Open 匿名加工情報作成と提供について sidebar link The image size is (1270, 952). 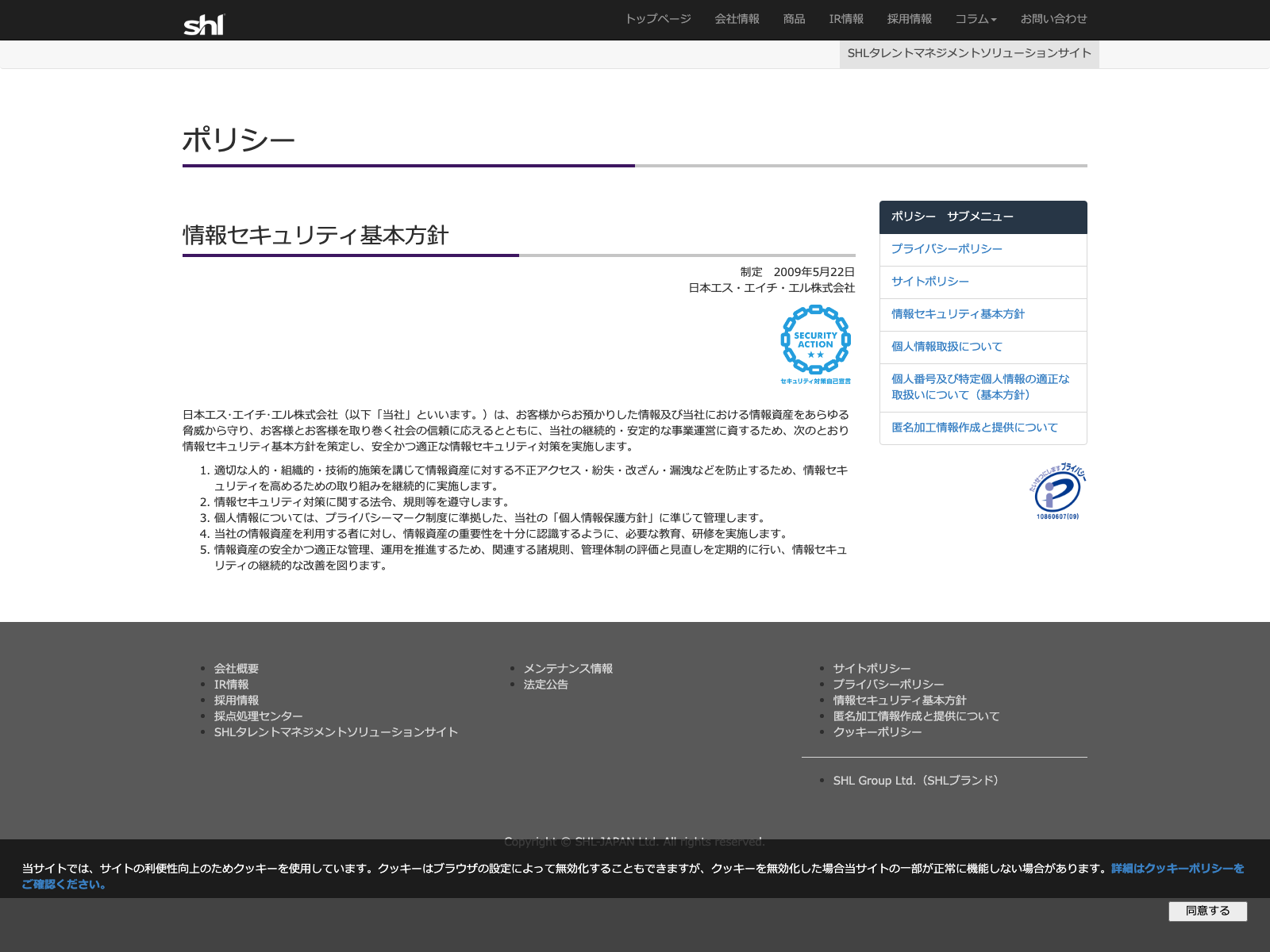(x=974, y=428)
